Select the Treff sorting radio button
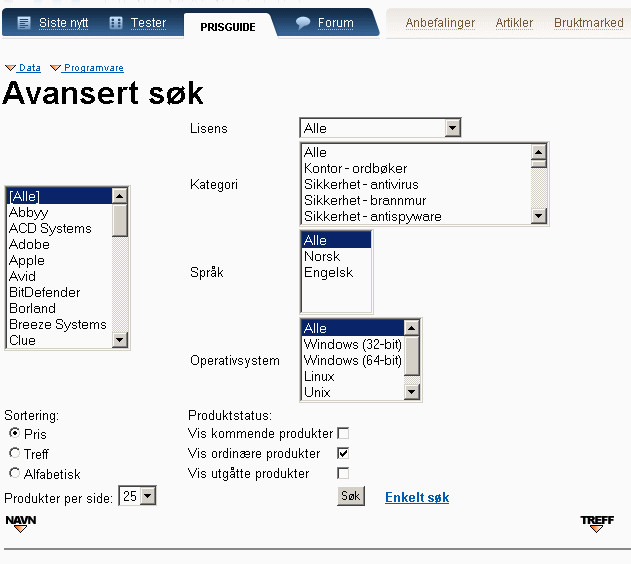 [x=14, y=453]
